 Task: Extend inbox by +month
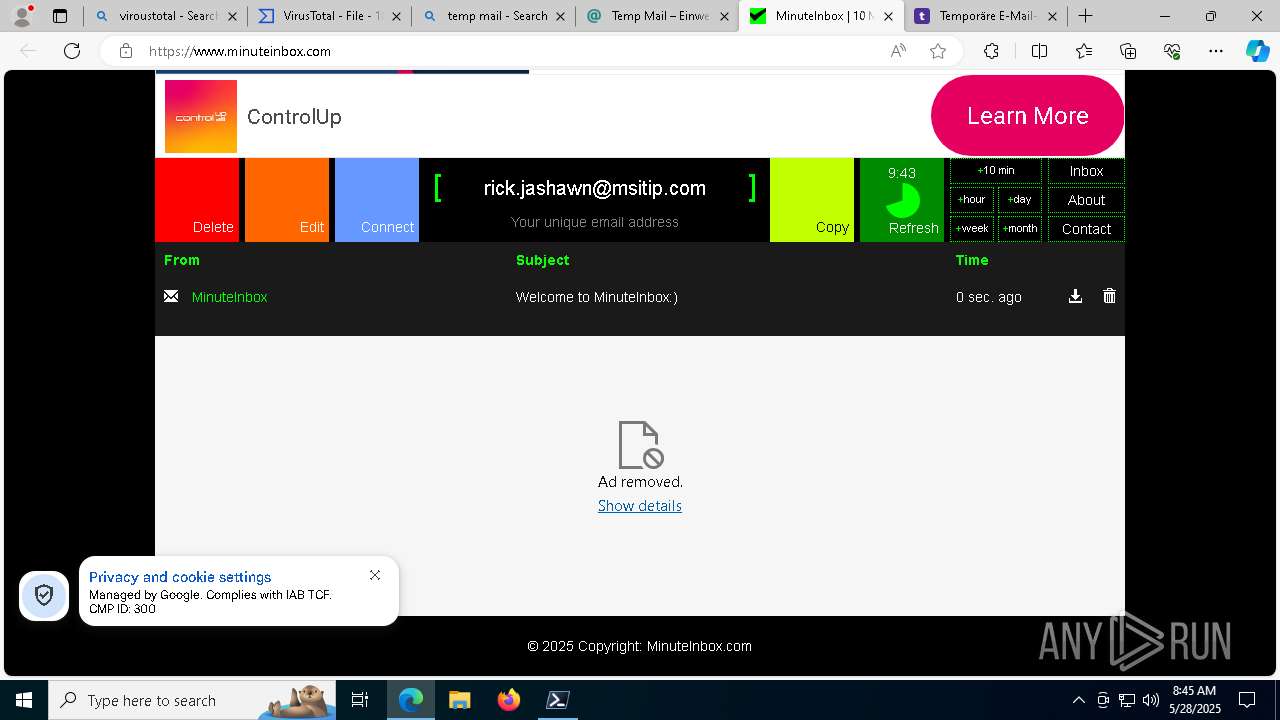click(x=1020, y=229)
